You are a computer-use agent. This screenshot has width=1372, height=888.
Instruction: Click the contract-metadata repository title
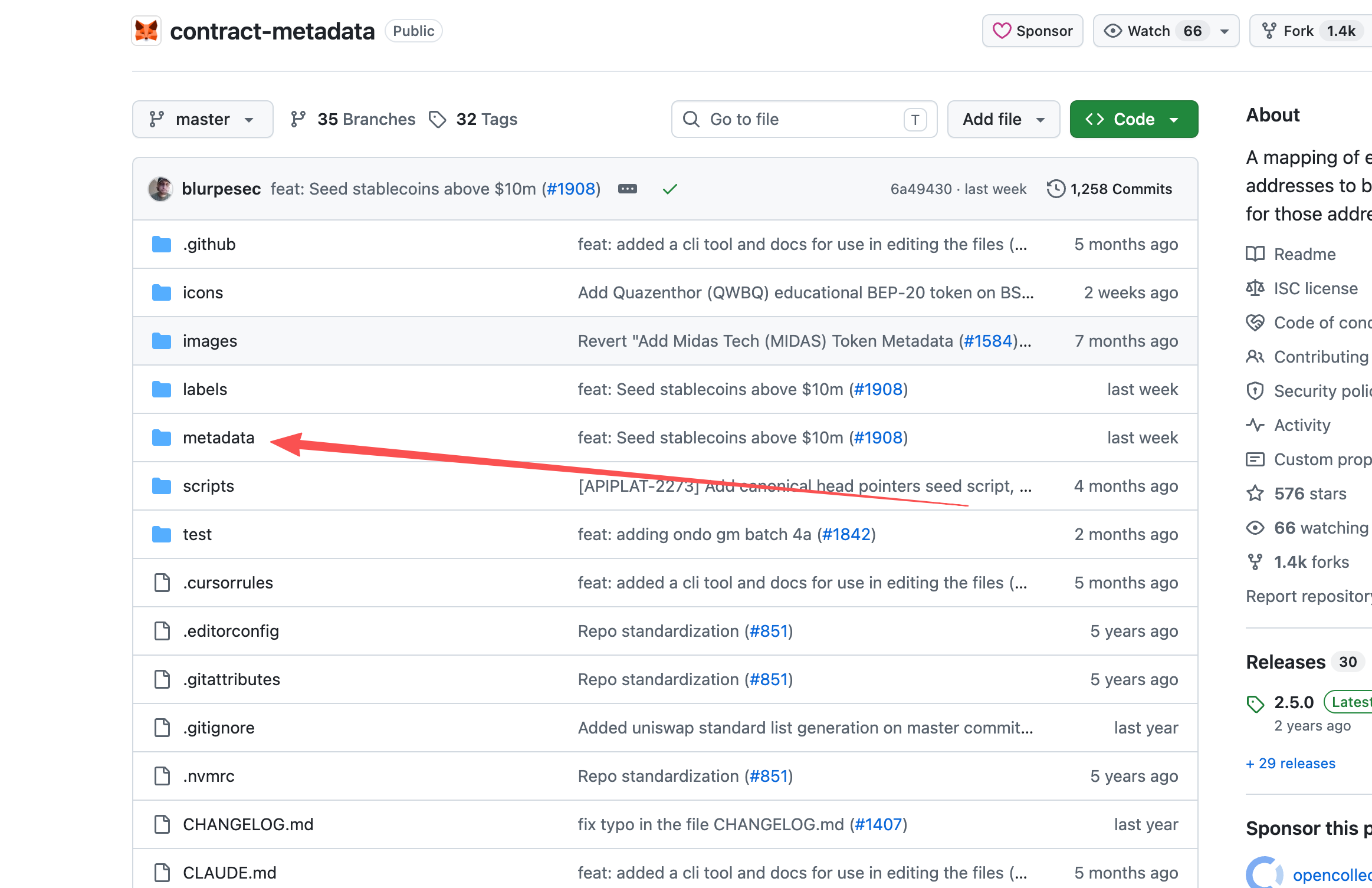click(272, 31)
